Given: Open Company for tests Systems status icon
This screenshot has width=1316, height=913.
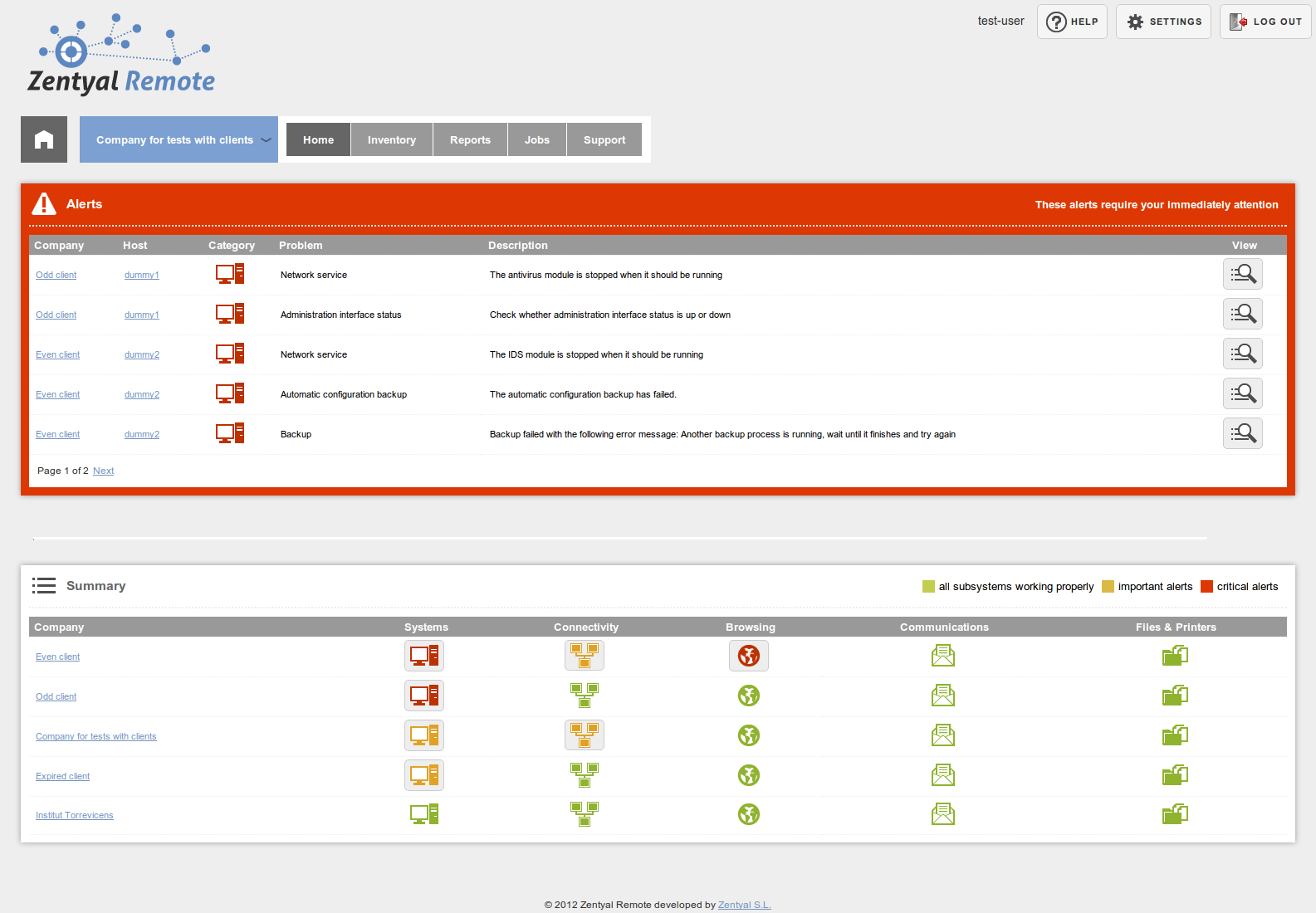Looking at the screenshot, I should pos(424,735).
